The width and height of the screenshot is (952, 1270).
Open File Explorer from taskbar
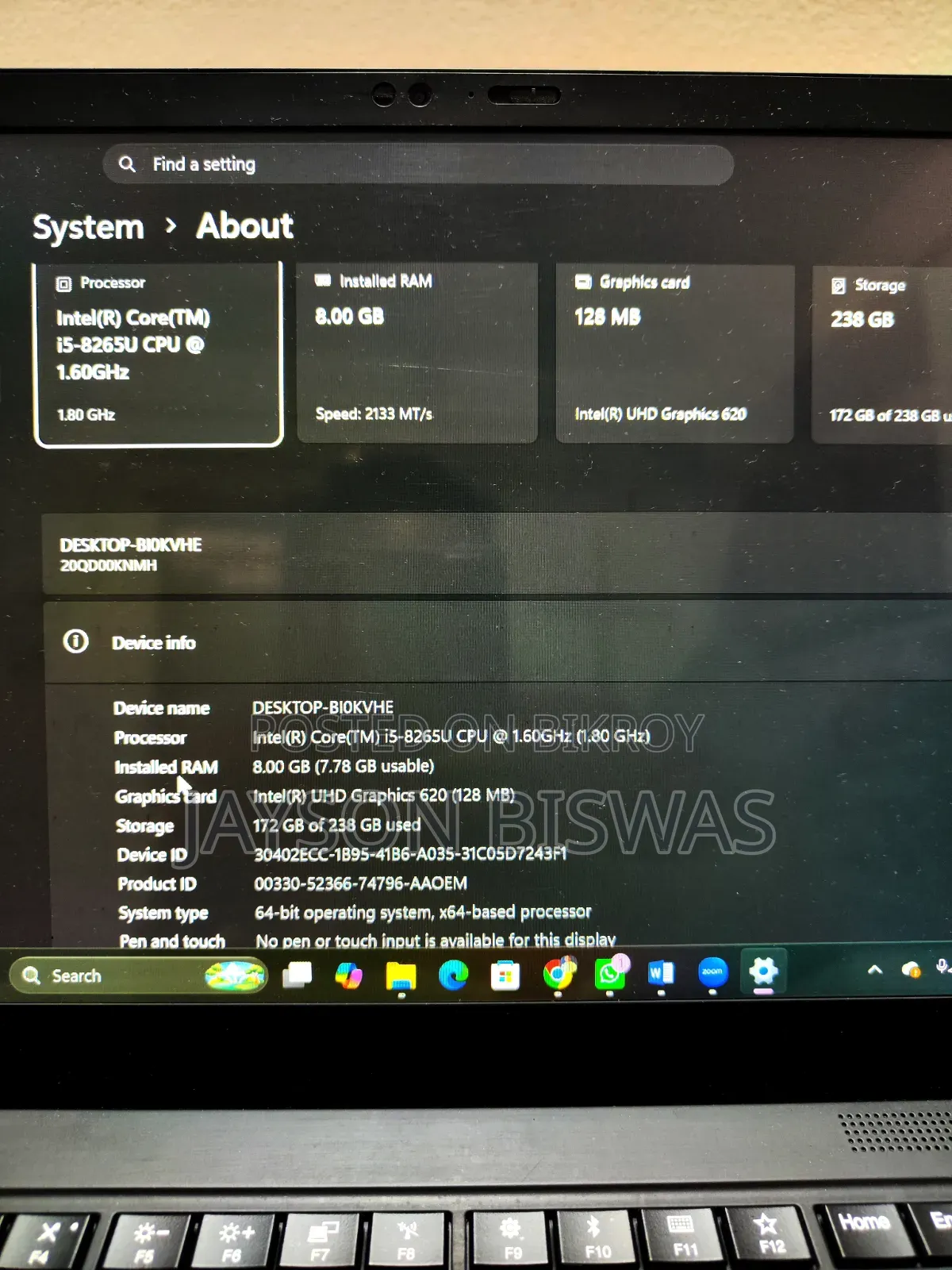point(401,976)
